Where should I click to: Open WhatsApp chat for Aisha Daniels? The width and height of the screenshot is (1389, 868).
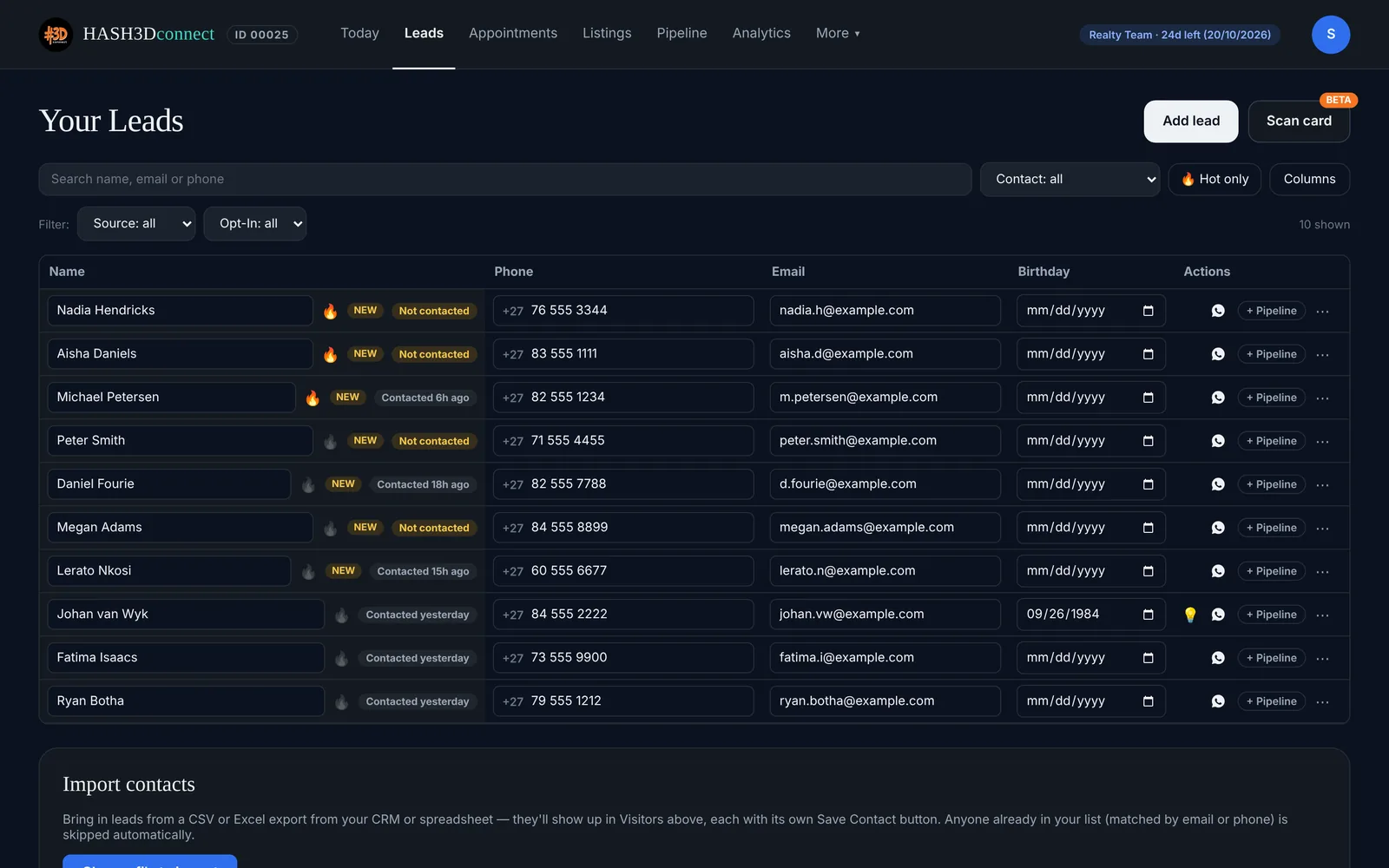point(1218,354)
